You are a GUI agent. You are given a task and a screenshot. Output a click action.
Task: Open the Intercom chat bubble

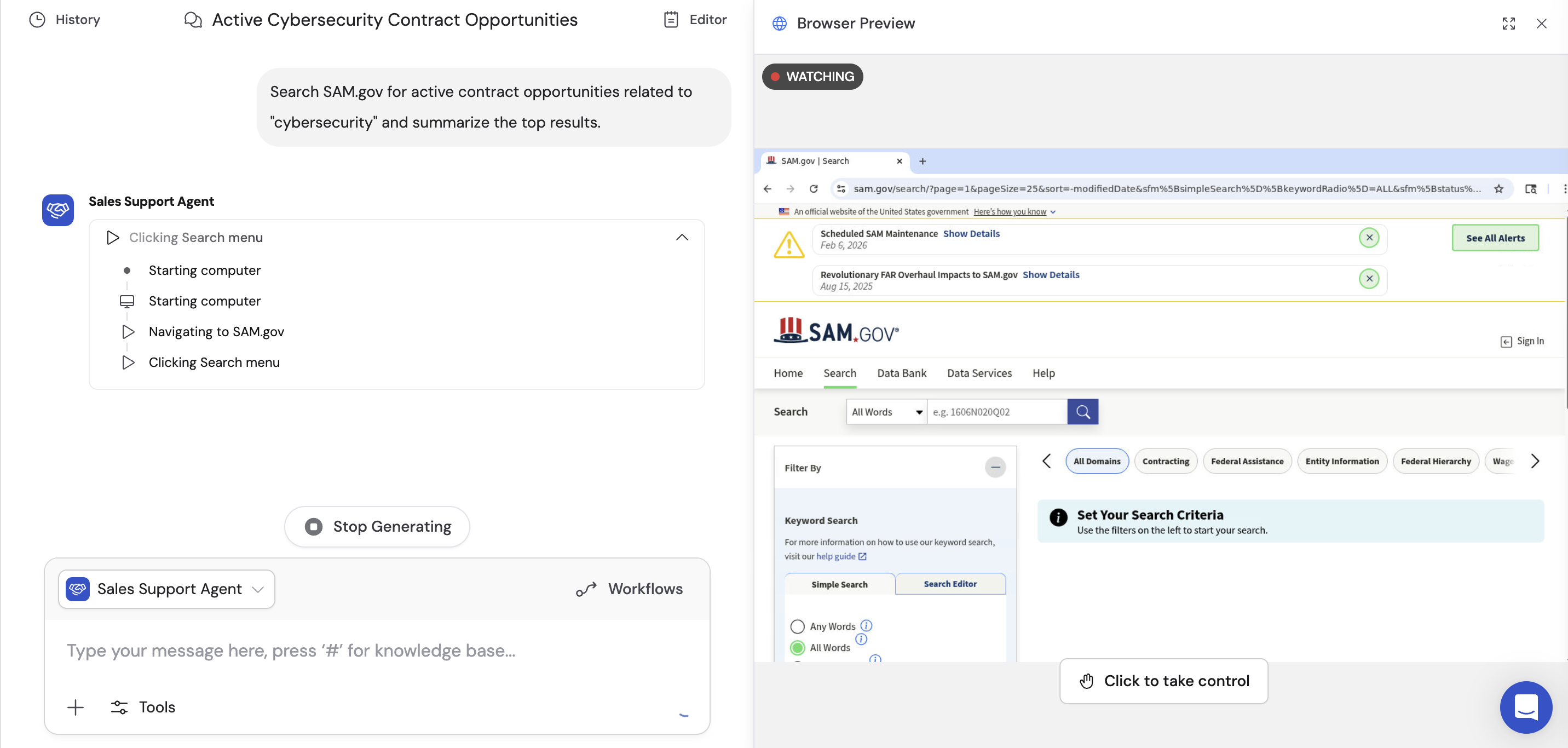point(1525,707)
